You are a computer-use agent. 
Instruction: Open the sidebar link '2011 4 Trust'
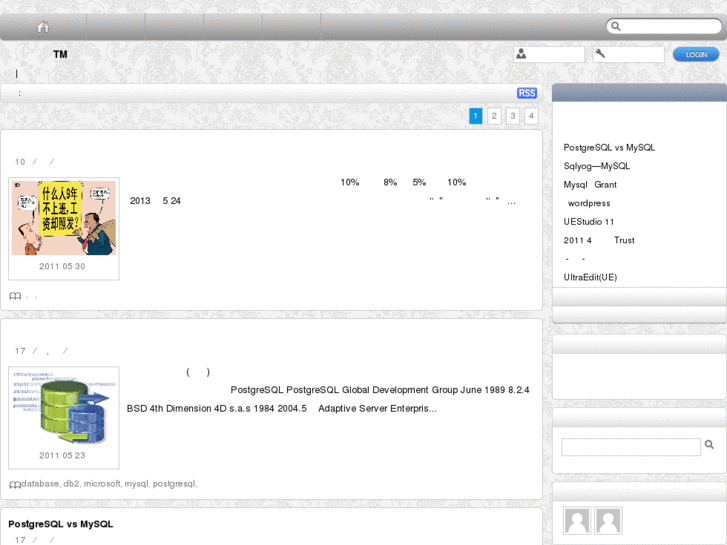(599, 240)
